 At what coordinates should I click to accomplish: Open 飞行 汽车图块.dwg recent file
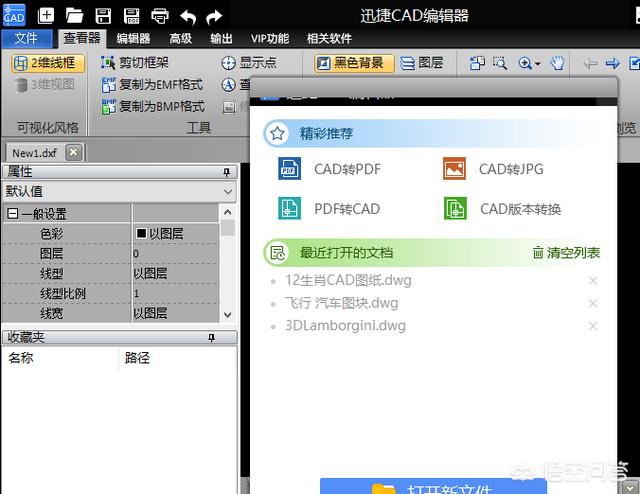click(x=342, y=303)
